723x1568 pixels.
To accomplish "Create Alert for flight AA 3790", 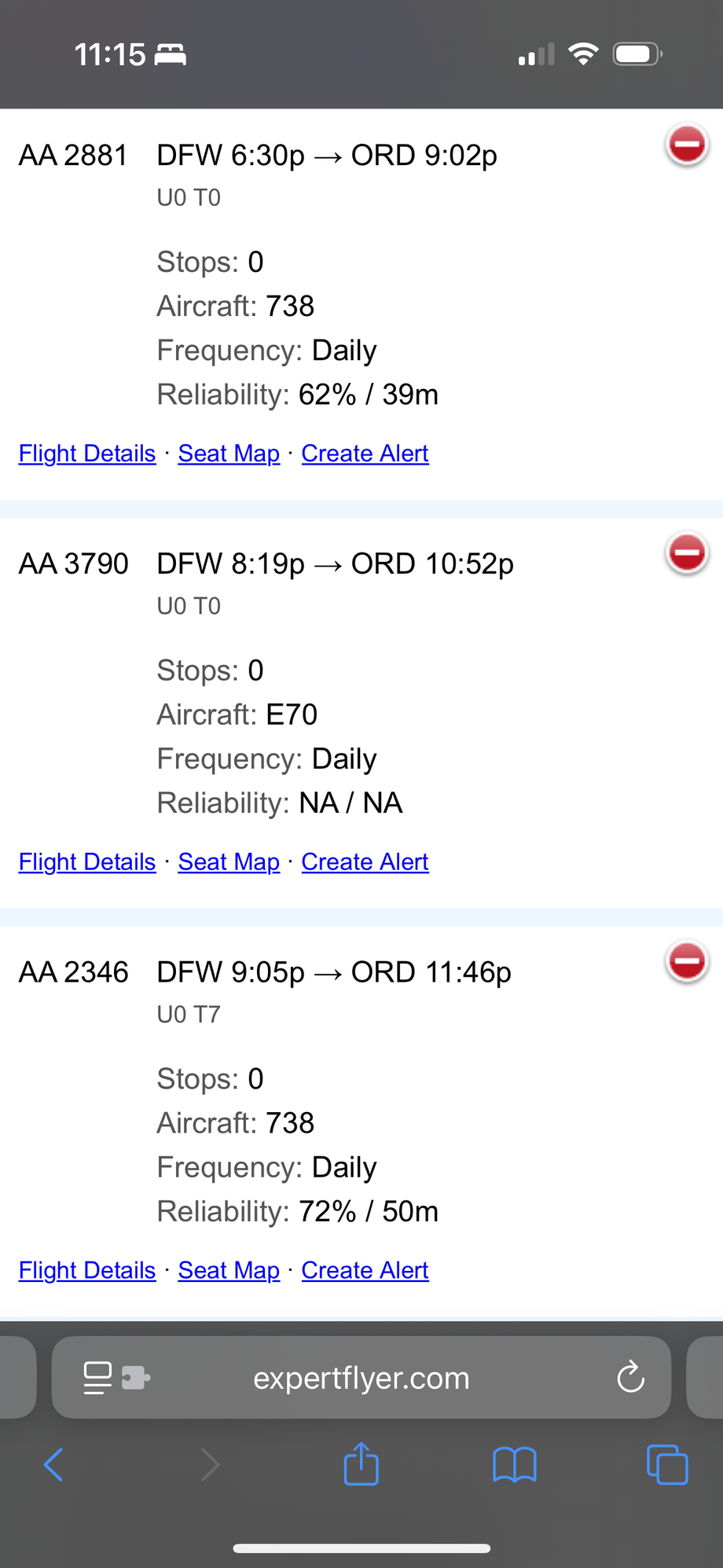I will click(365, 861).
